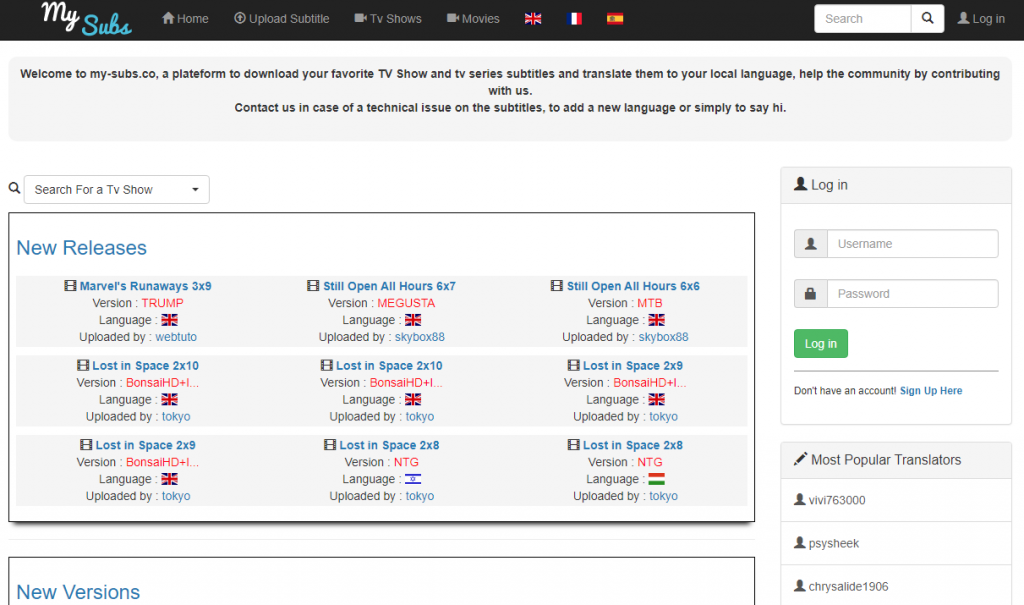
Task: Click the top Search text box
Action: pyautogui.click(x=862, y=19)
